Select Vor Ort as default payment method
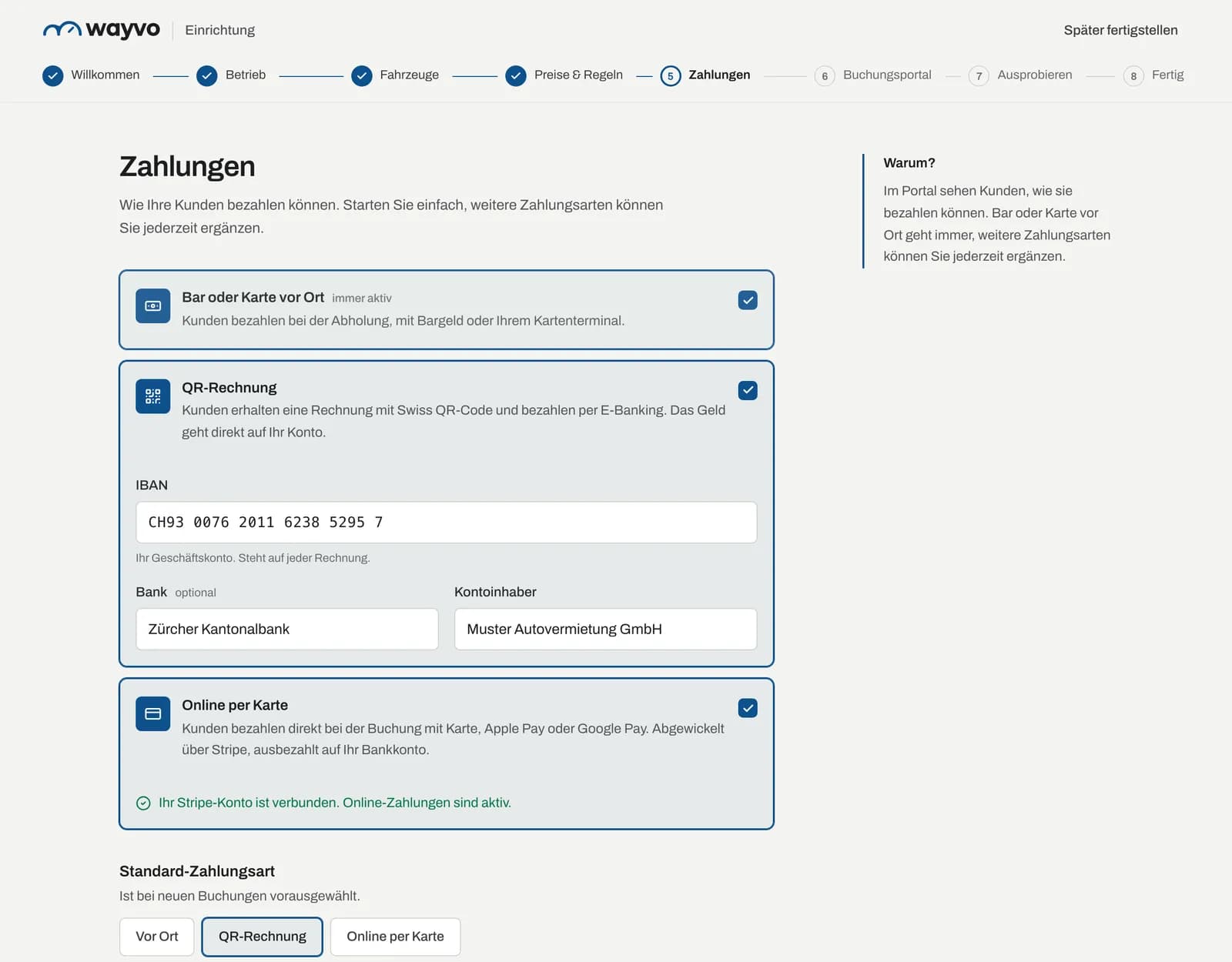Viewport: 1232px width, 962px height. point(157,937)
